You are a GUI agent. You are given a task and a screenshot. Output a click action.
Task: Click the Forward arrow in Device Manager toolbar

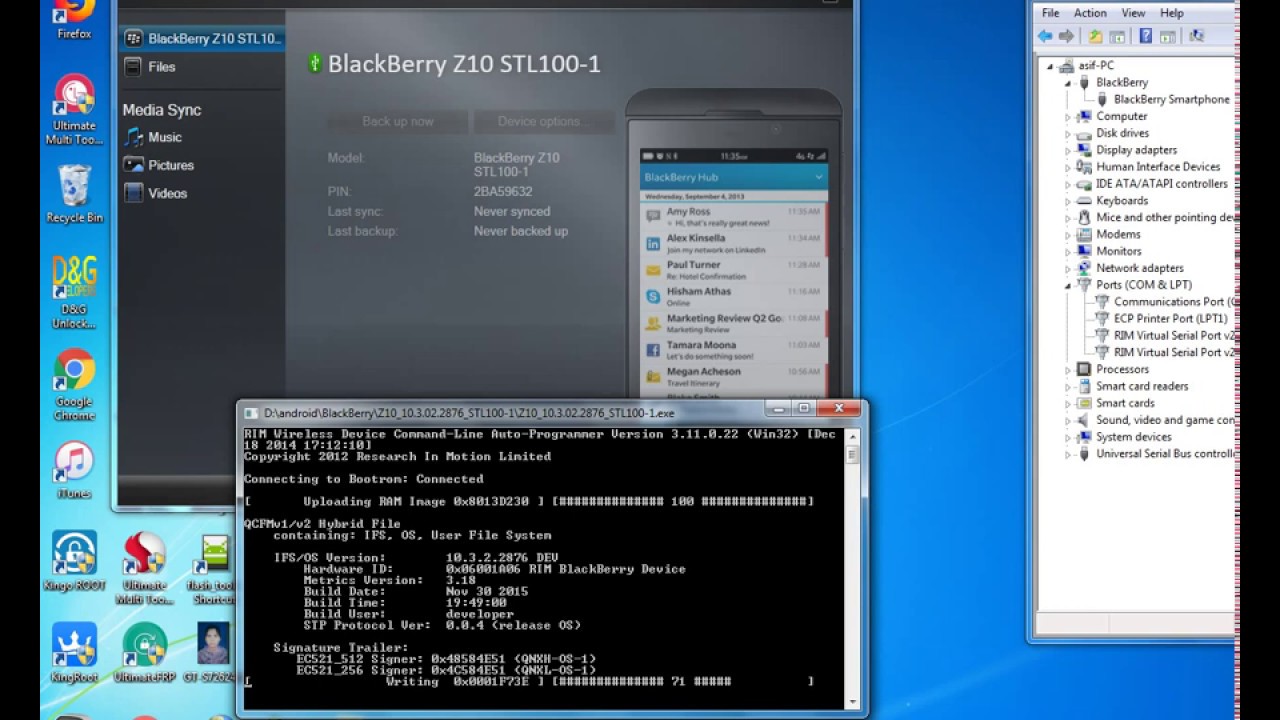click(1066, 36)
